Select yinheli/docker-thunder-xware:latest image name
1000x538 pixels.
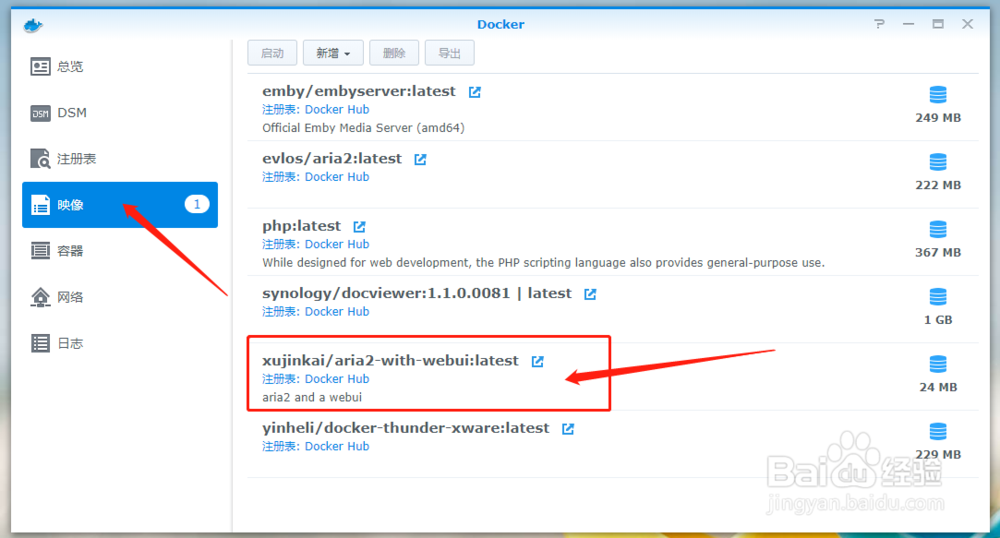pyautogui.click(x=406, y=428)
